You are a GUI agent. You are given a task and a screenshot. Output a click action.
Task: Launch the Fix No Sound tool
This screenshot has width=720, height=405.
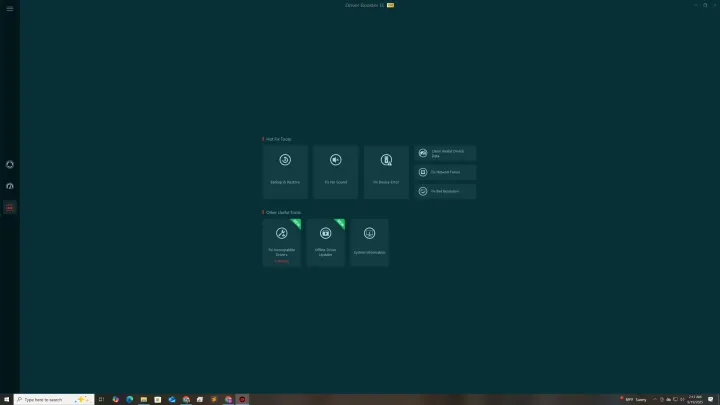(336, 171)
